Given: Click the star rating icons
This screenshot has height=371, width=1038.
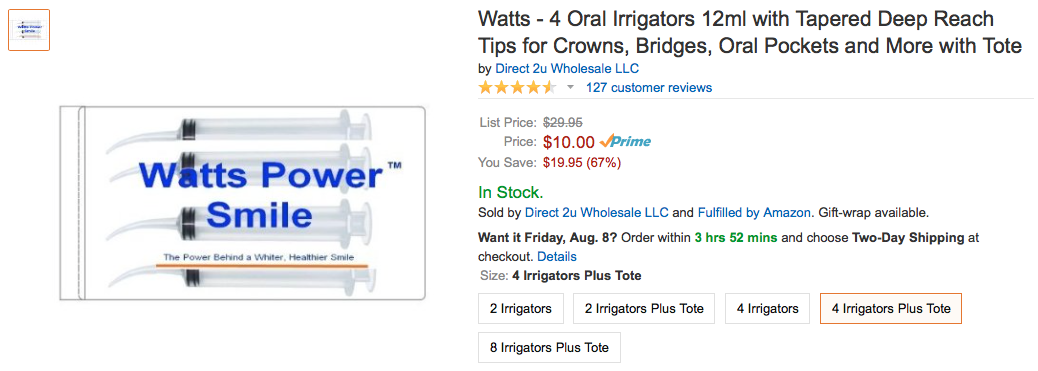Looking at the screenshot, I should click(518, 87).
